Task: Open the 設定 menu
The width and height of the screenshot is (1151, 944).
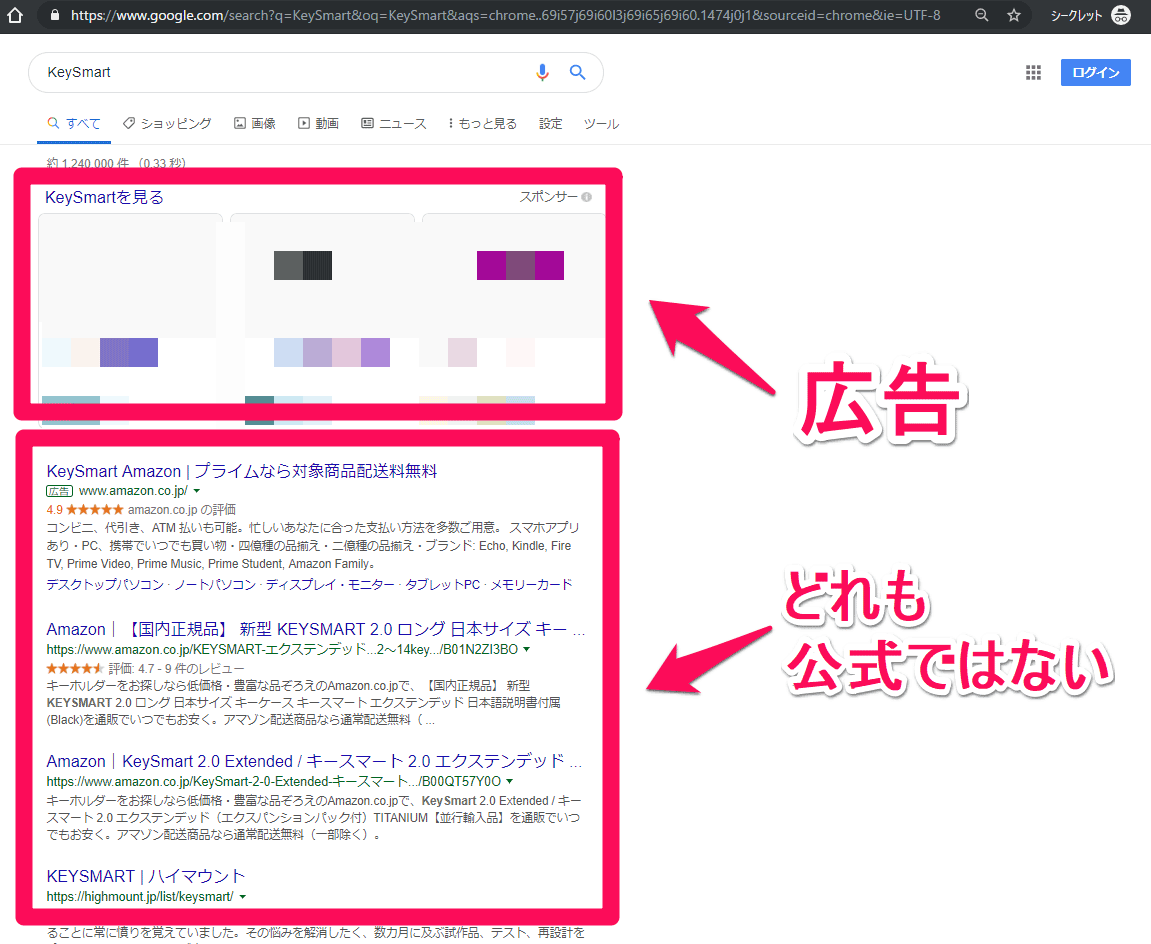Action: (x=551, y=123)
